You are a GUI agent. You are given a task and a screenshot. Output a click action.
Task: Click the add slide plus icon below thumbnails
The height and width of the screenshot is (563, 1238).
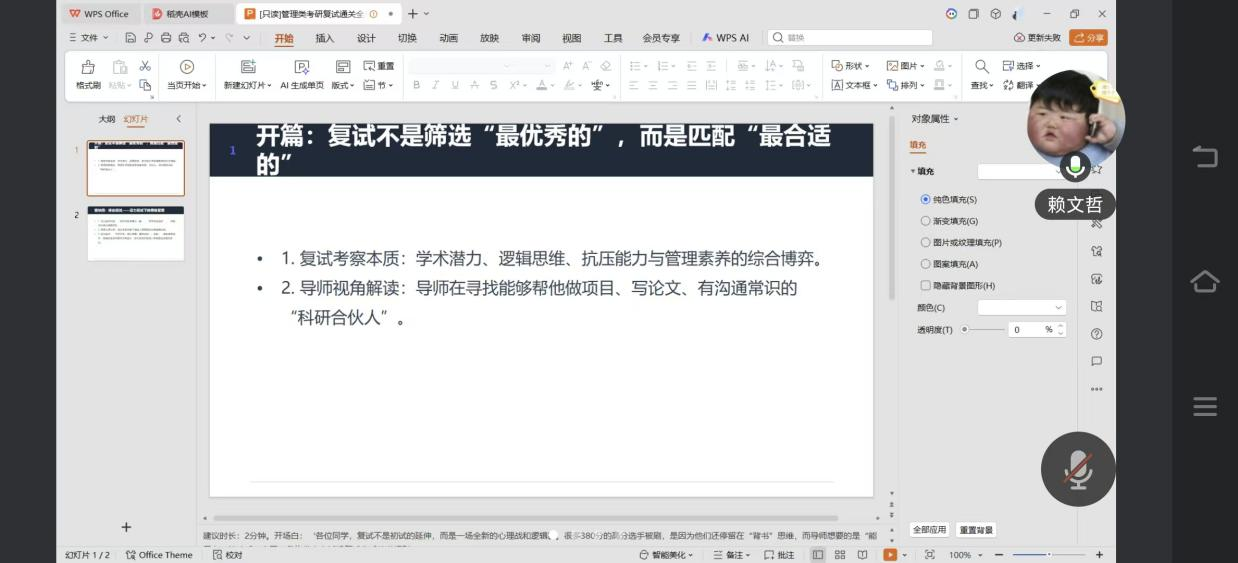(x=126, y=527)
